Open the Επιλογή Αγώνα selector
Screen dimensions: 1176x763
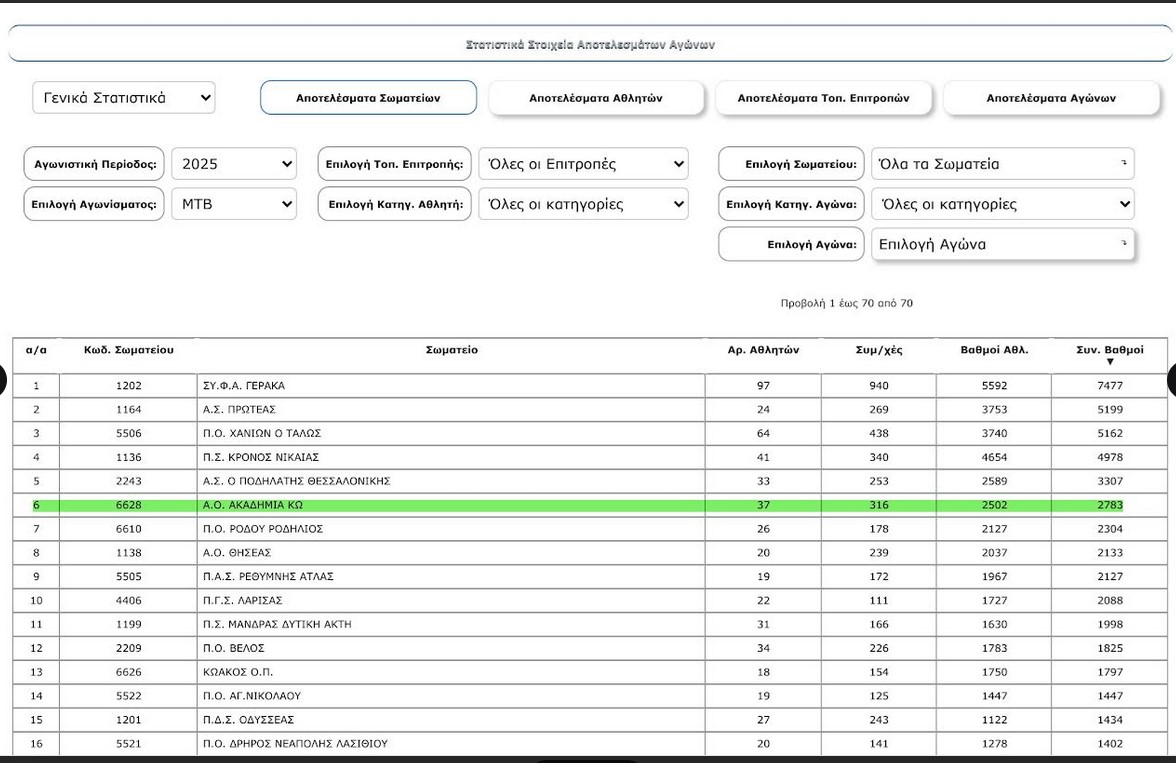(x=1002, y=244)
